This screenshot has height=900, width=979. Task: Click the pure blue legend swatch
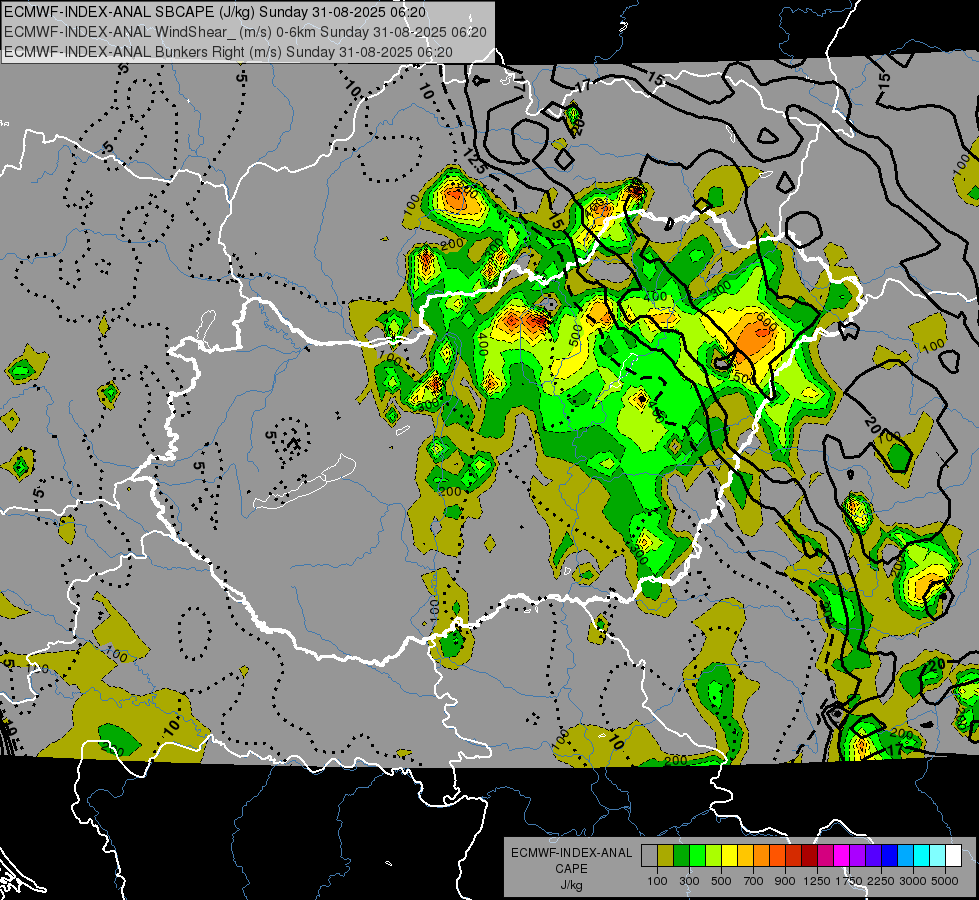coord(890,855)
